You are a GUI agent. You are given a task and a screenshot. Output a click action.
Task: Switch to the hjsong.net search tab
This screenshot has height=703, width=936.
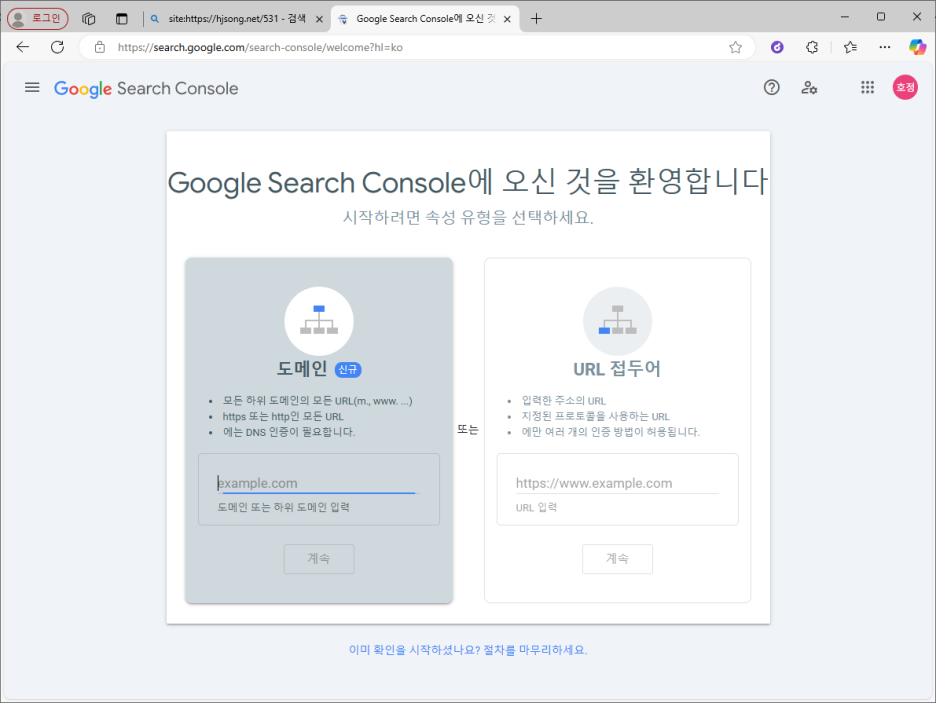click(x=236, y=18)
